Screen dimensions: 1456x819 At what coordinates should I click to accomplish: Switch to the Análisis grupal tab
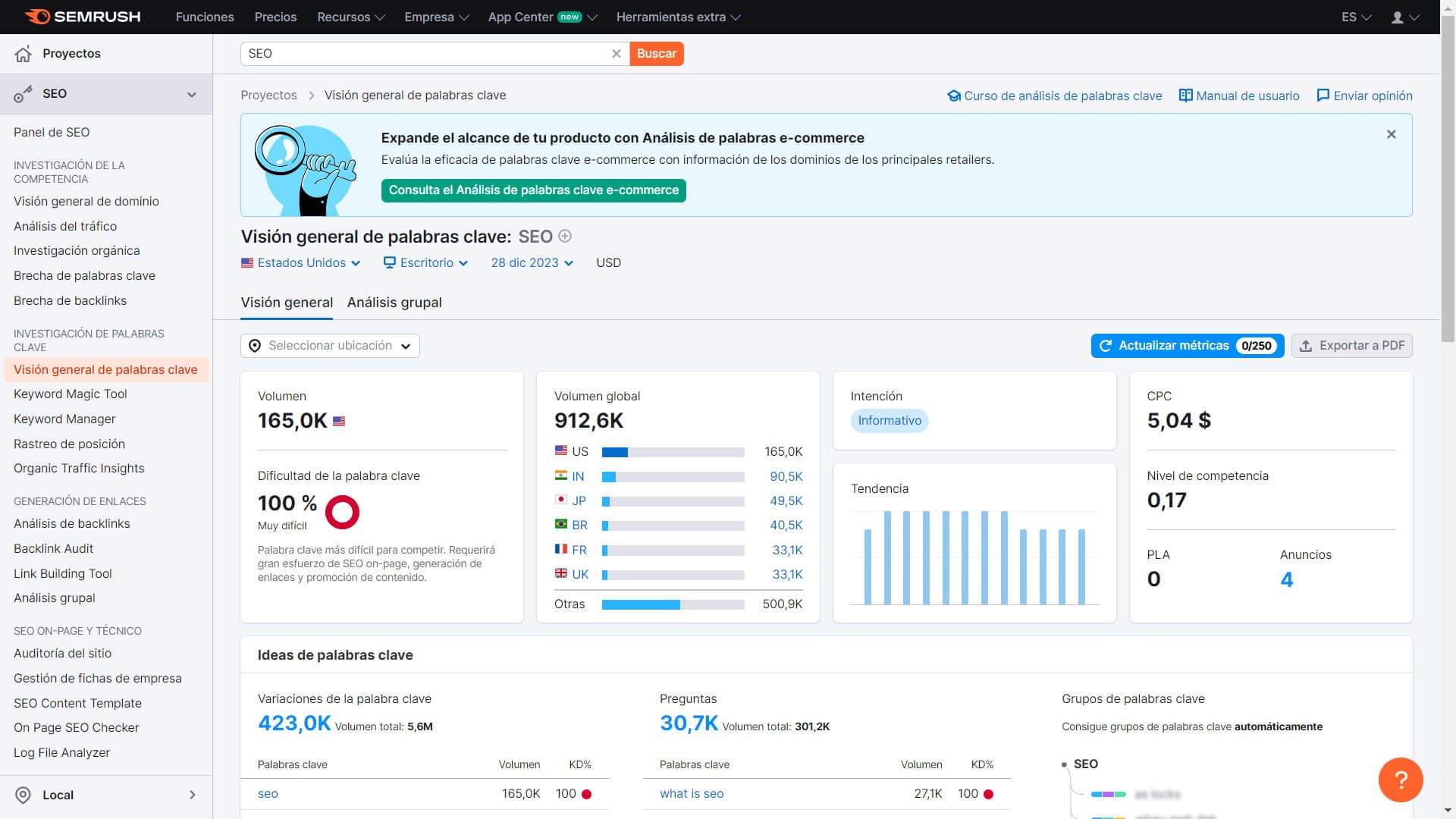pos(394,303)
